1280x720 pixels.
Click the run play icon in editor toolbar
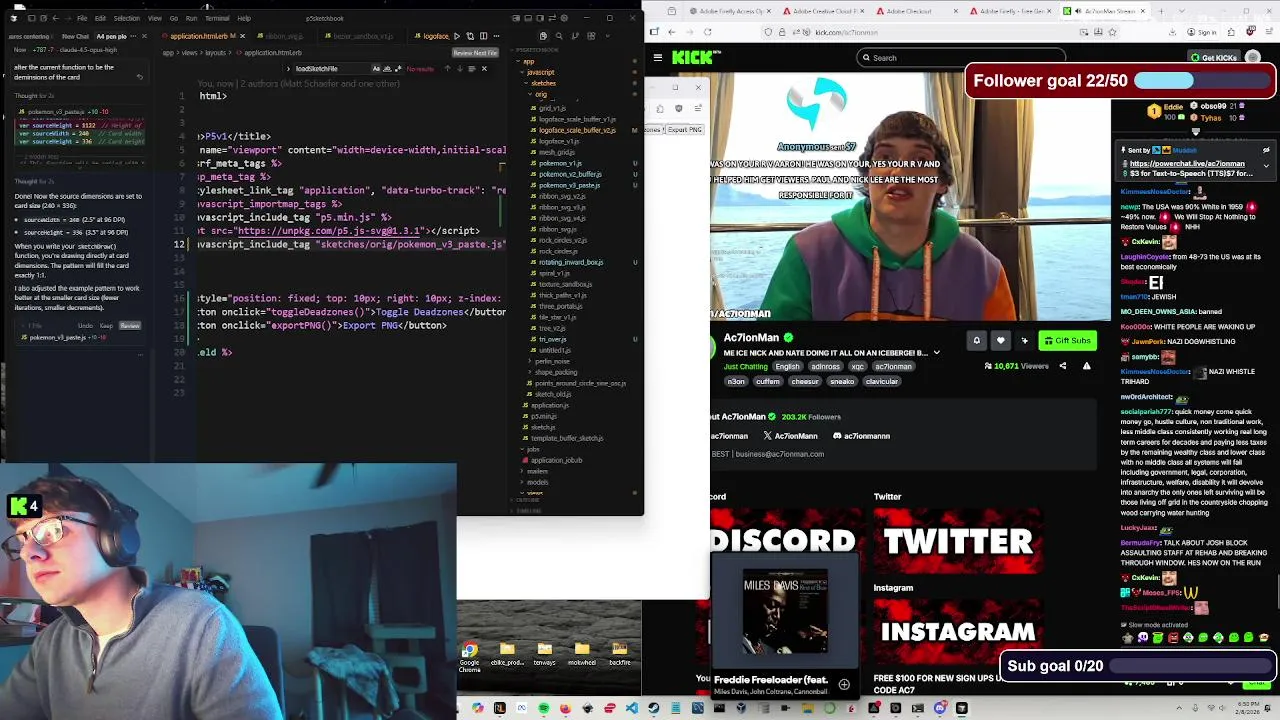(x=457, y=36)
